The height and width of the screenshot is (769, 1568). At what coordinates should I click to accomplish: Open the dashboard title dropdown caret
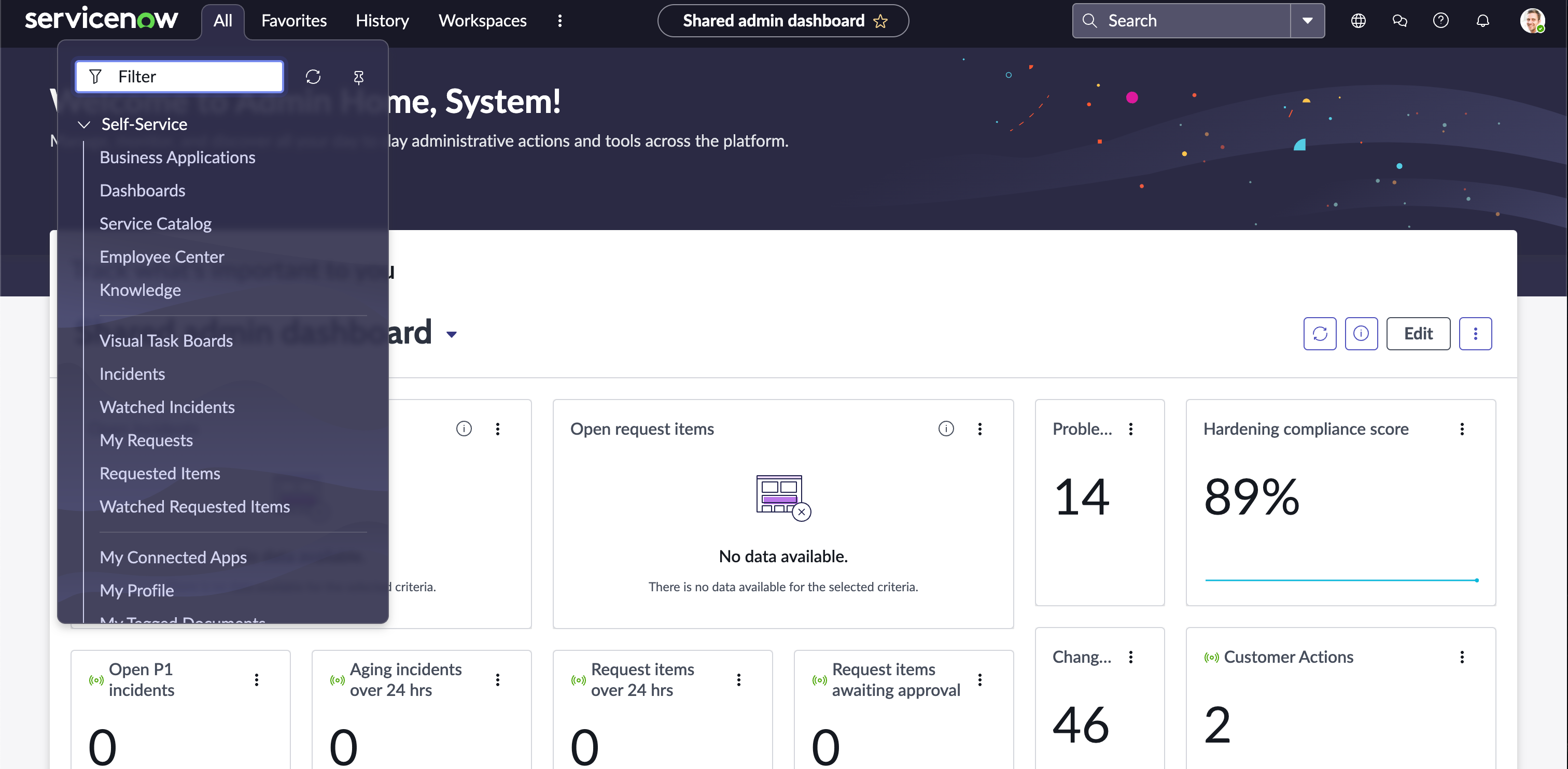pos(452,334)
